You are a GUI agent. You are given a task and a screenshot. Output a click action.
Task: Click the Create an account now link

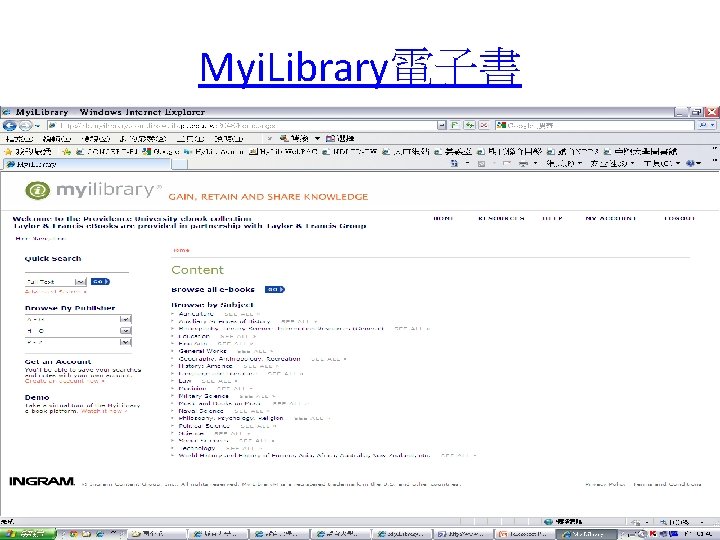[x=64, y=381]
